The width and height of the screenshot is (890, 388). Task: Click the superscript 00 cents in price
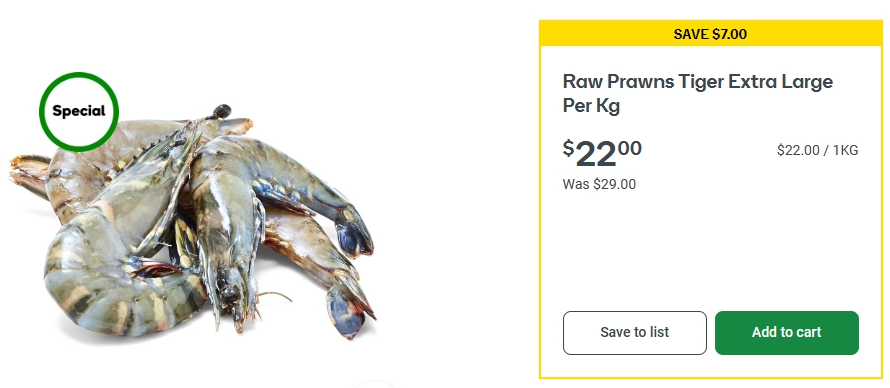[629, 148]
